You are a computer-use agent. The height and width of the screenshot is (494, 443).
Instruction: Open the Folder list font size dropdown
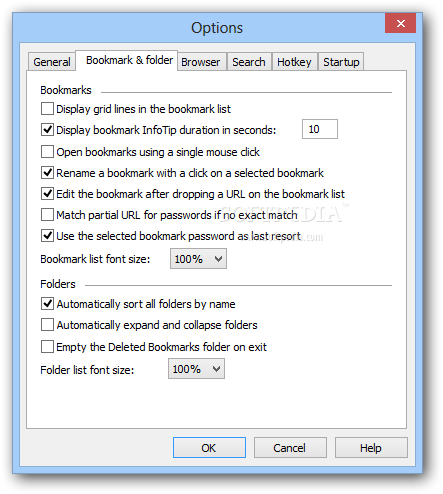(196, 369)
